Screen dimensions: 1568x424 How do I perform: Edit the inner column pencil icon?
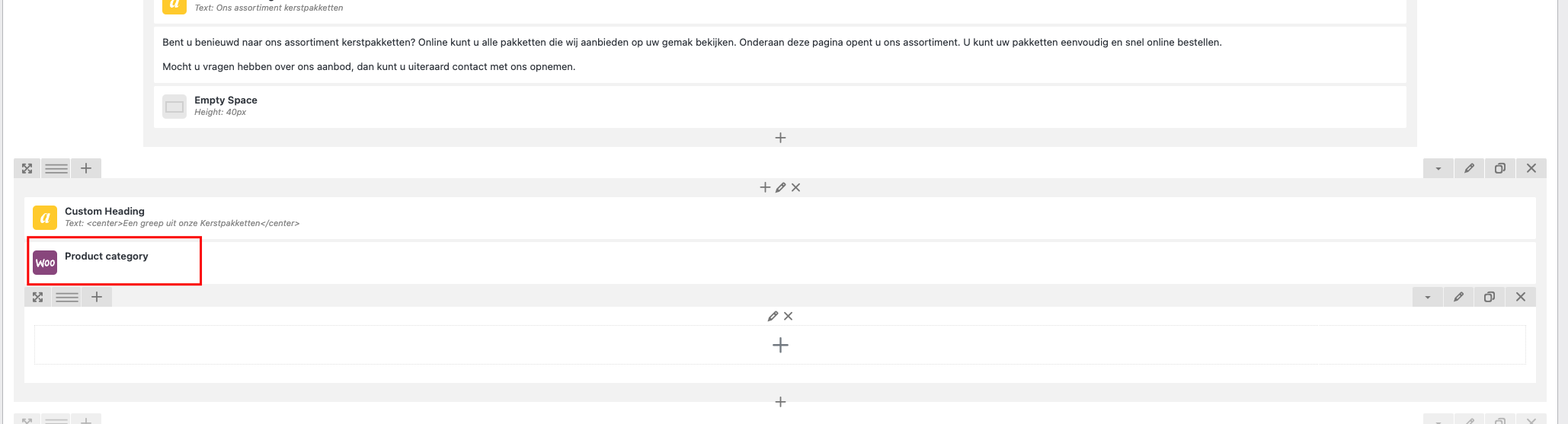pos(773,316)
